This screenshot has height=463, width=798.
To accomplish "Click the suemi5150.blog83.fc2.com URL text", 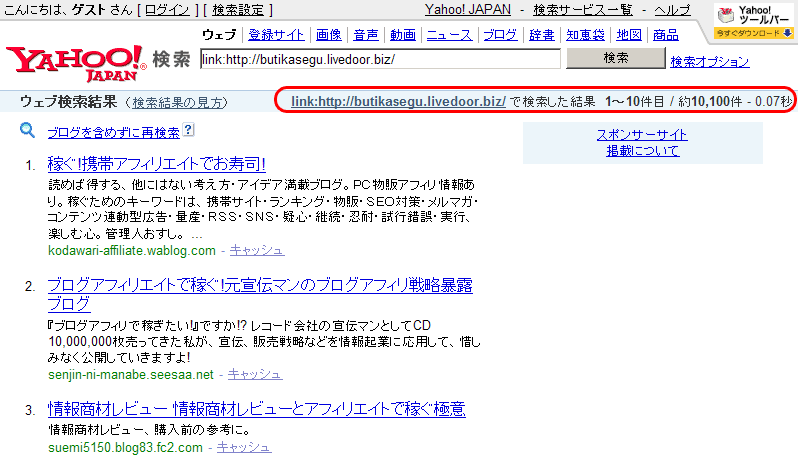I will tap(125, 448).
